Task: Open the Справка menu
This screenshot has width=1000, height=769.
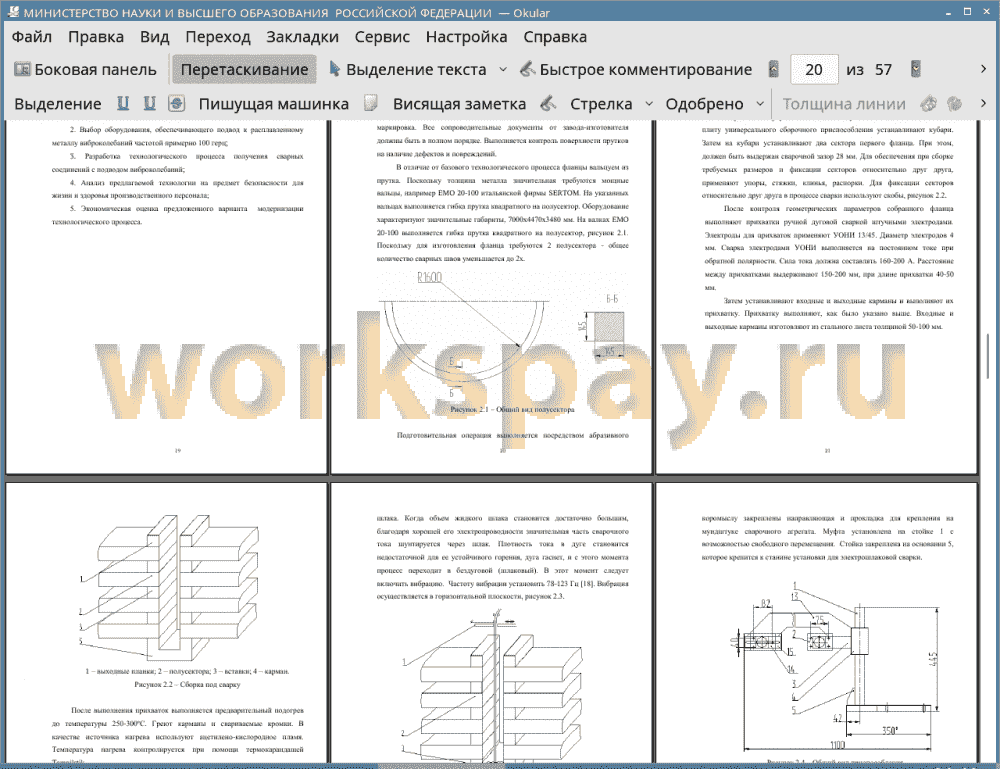Action: [555, 37]
